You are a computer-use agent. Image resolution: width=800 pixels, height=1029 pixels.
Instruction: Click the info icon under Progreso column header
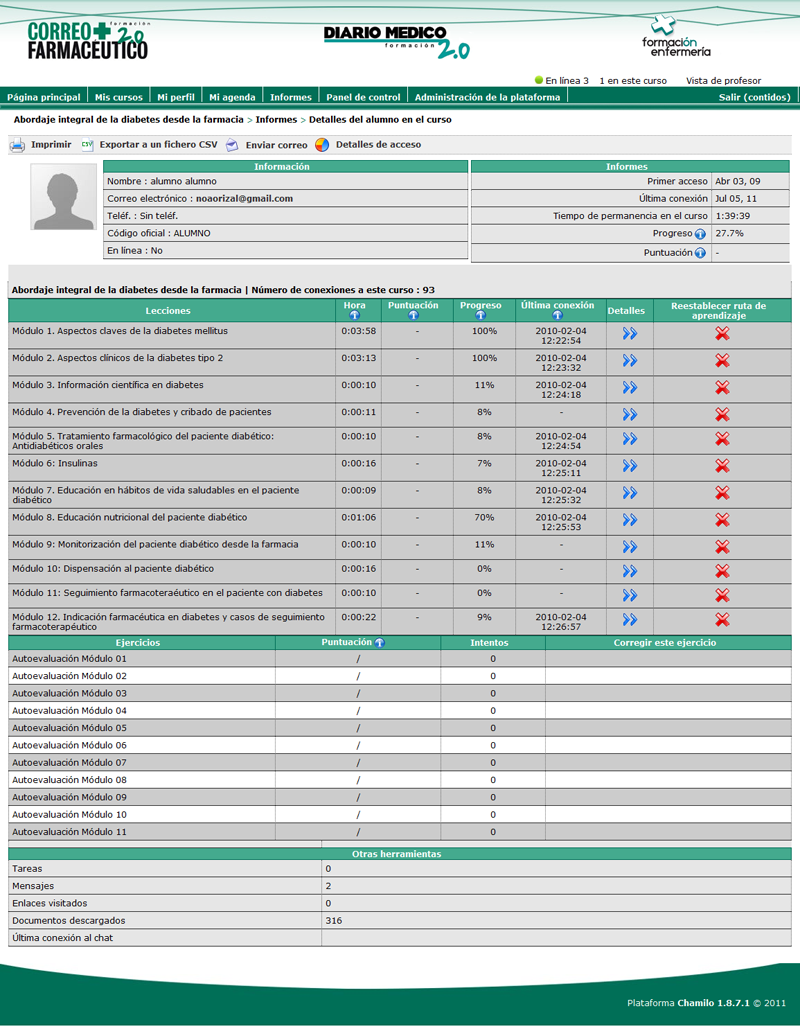(480, 316)
